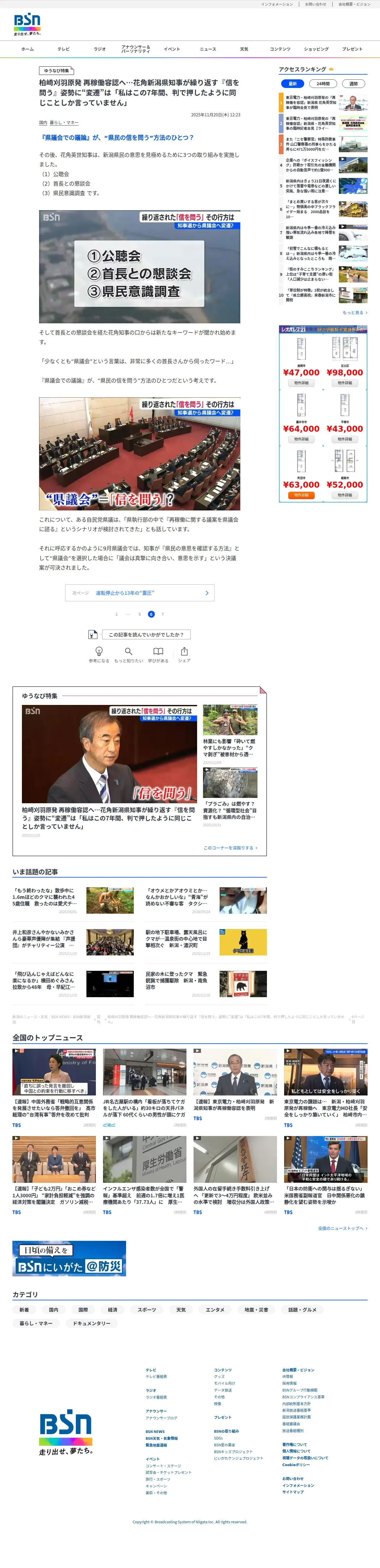Open number 1 ranked article in access ranking

pos(323,103)
